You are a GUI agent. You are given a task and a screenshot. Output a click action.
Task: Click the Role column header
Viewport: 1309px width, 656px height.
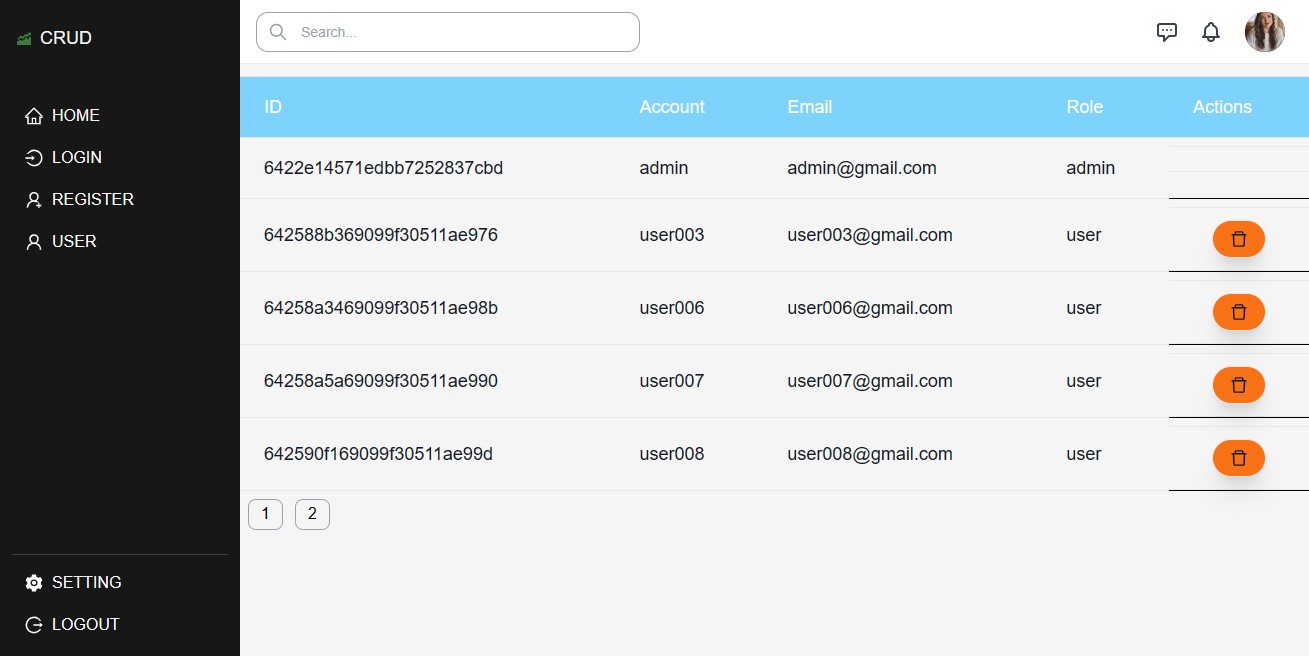[x=1085, y=107]
